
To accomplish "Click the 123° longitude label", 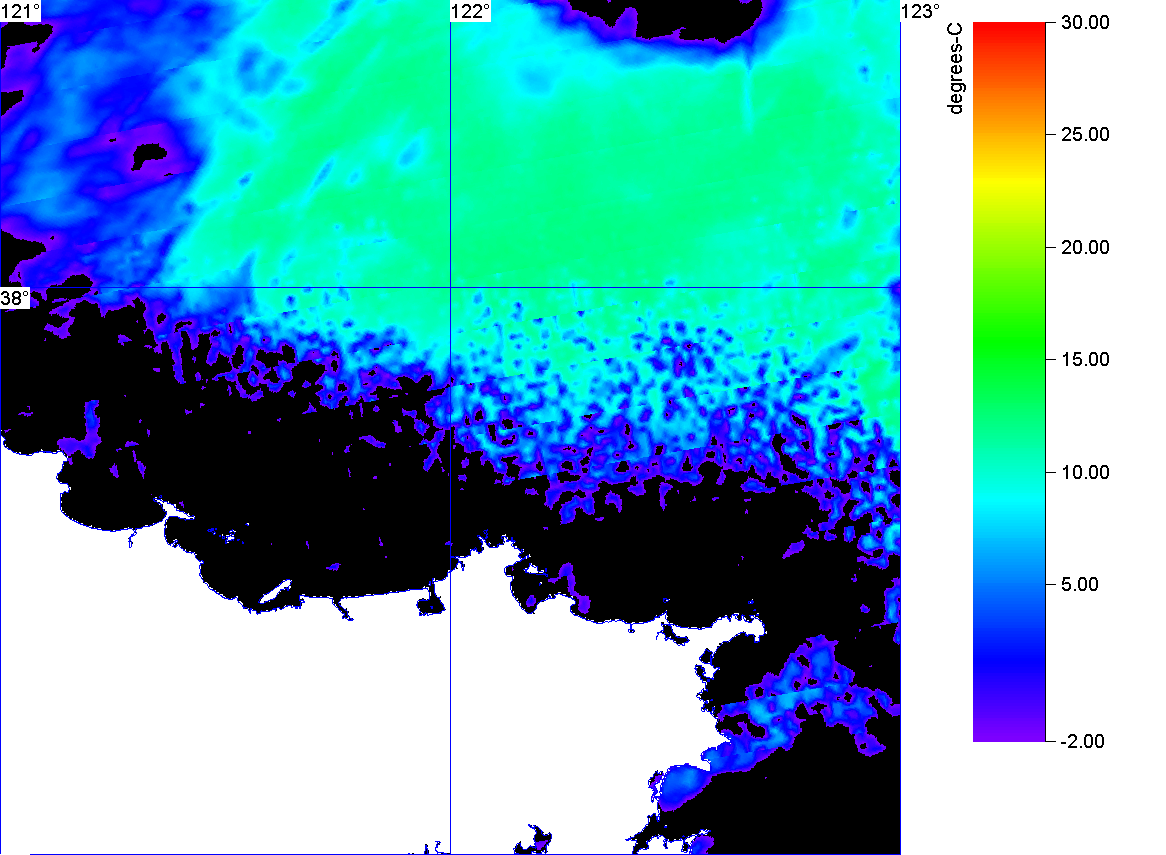I will (x=921, y=11).
